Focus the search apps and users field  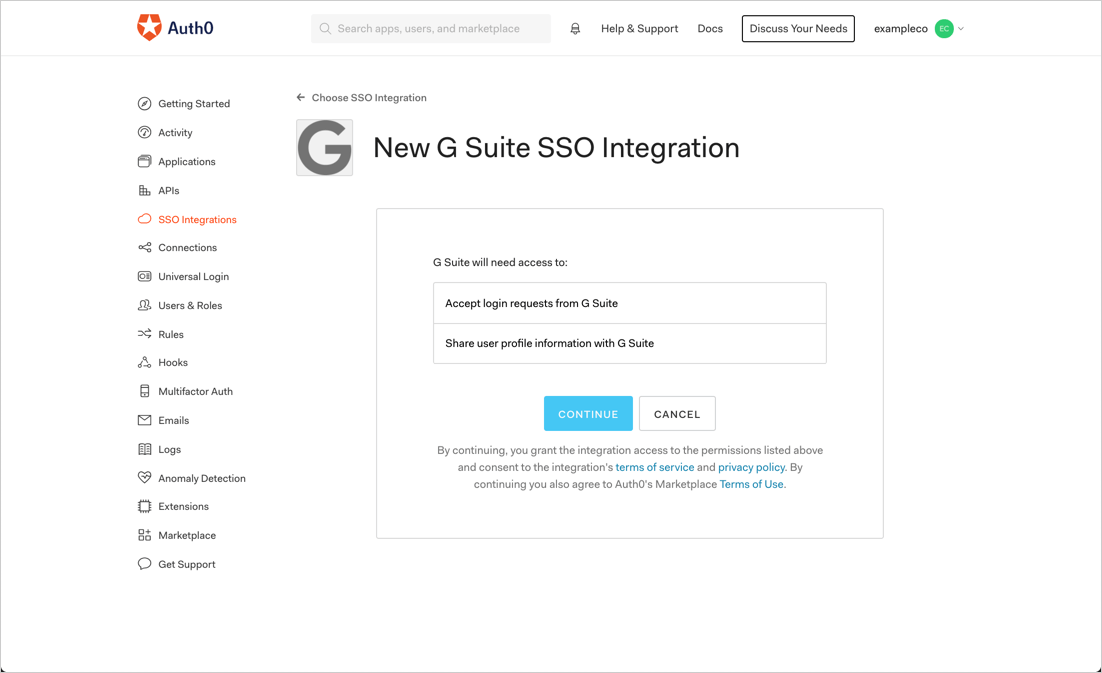pos(430,29)
